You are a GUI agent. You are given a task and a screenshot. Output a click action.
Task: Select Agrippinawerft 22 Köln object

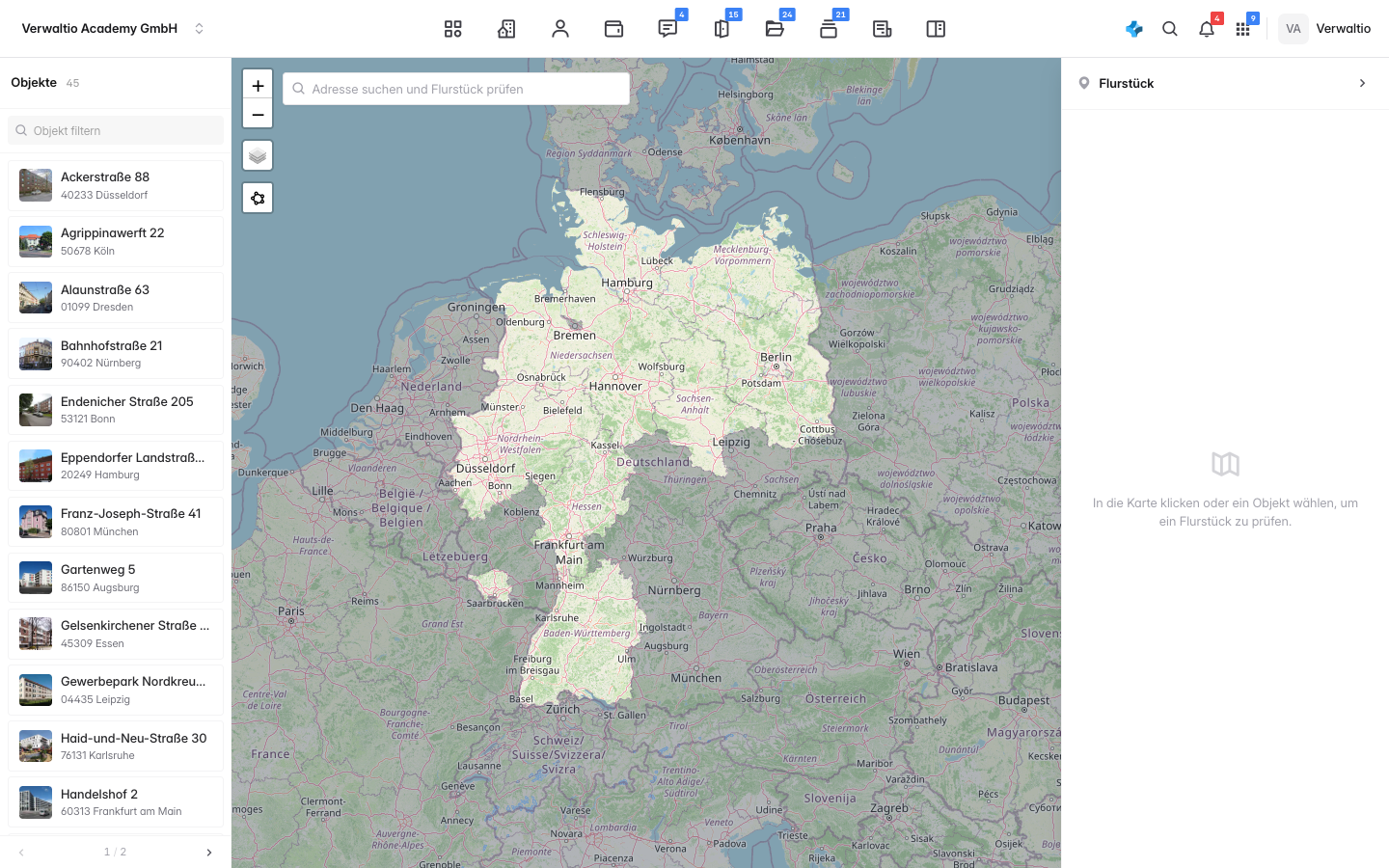click(x=116, y=241)
